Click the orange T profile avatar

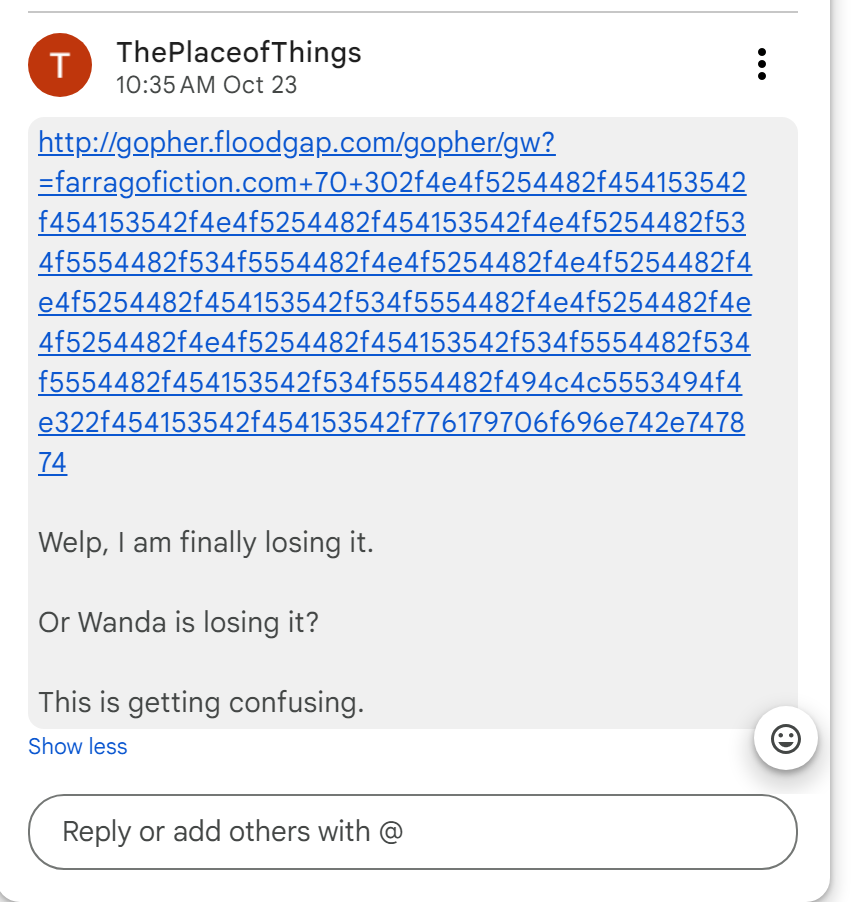point(60,65)
